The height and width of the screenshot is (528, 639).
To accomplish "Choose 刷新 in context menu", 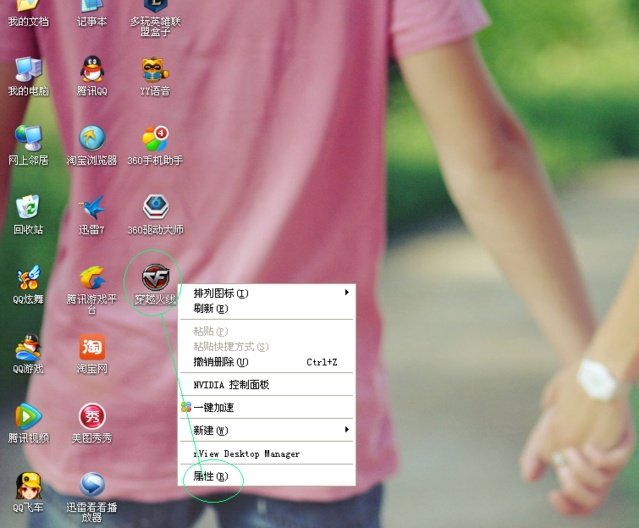I will (267, 308).
